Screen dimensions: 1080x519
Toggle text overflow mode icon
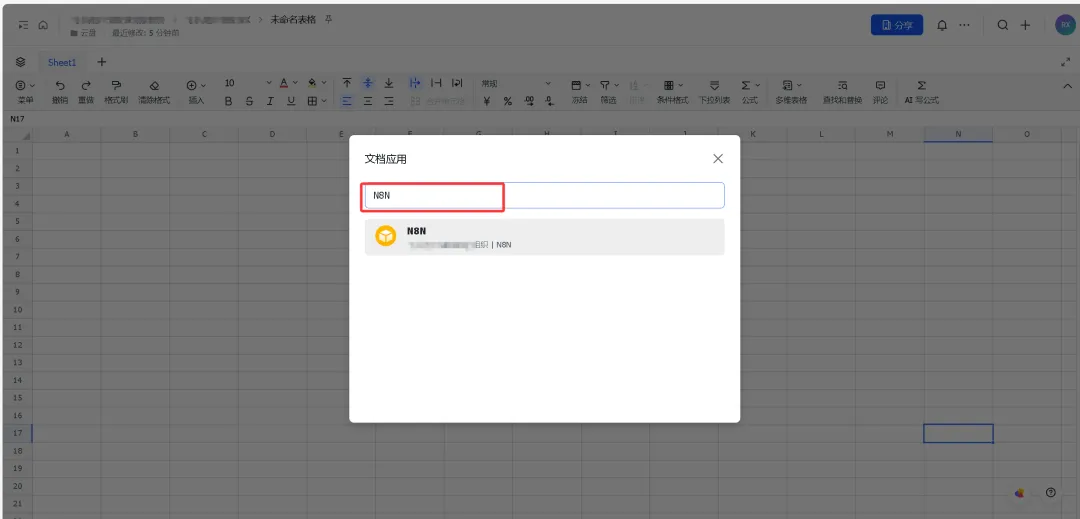pyautogui.click(x=415, y=83)
